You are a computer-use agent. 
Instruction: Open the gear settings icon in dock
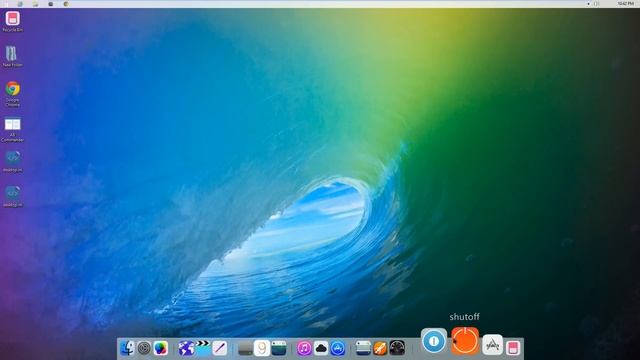[144, 348]
